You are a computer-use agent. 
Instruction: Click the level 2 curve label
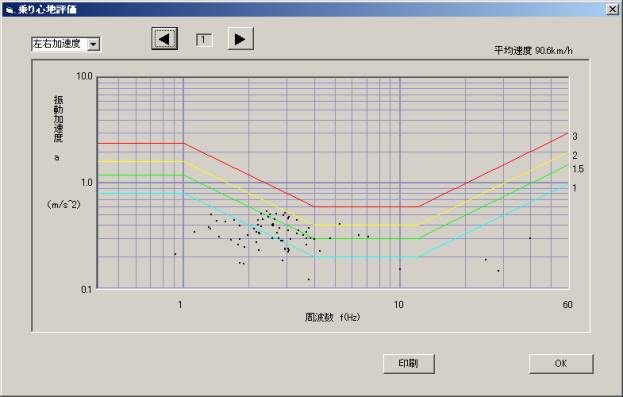575,155
